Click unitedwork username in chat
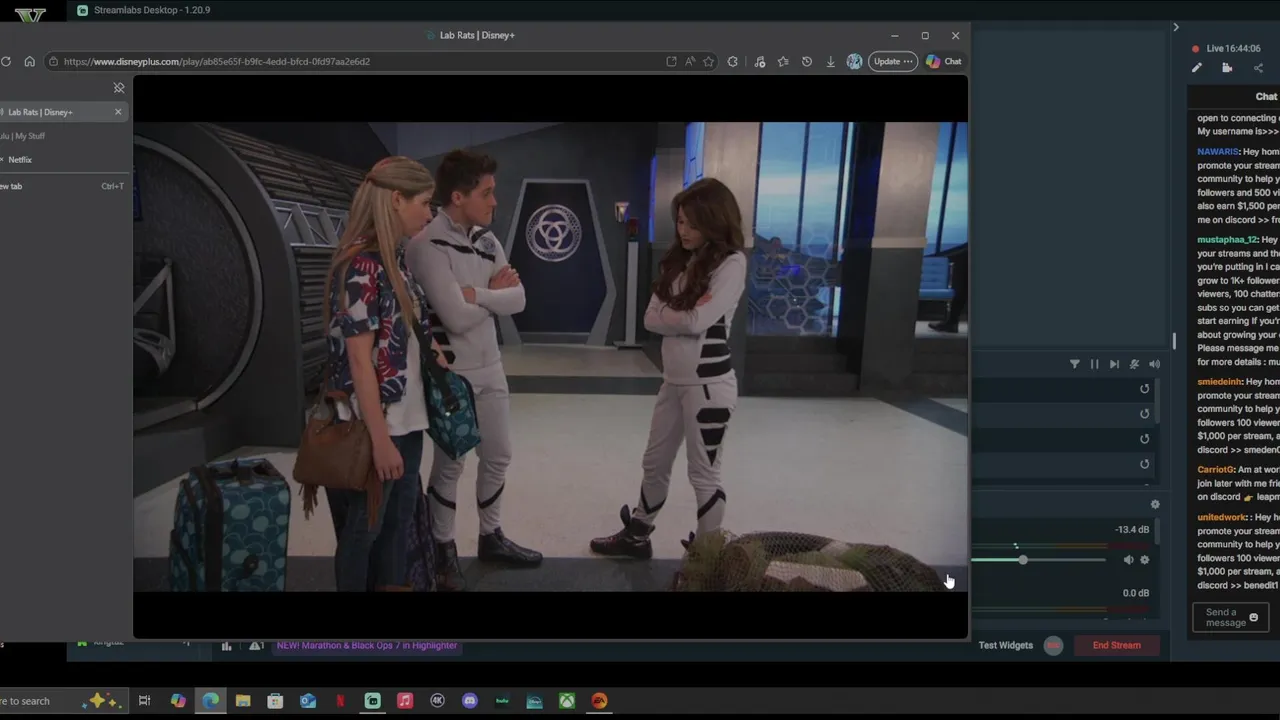This screenshot has height=720, width=1280. (x=1221, y=518)
